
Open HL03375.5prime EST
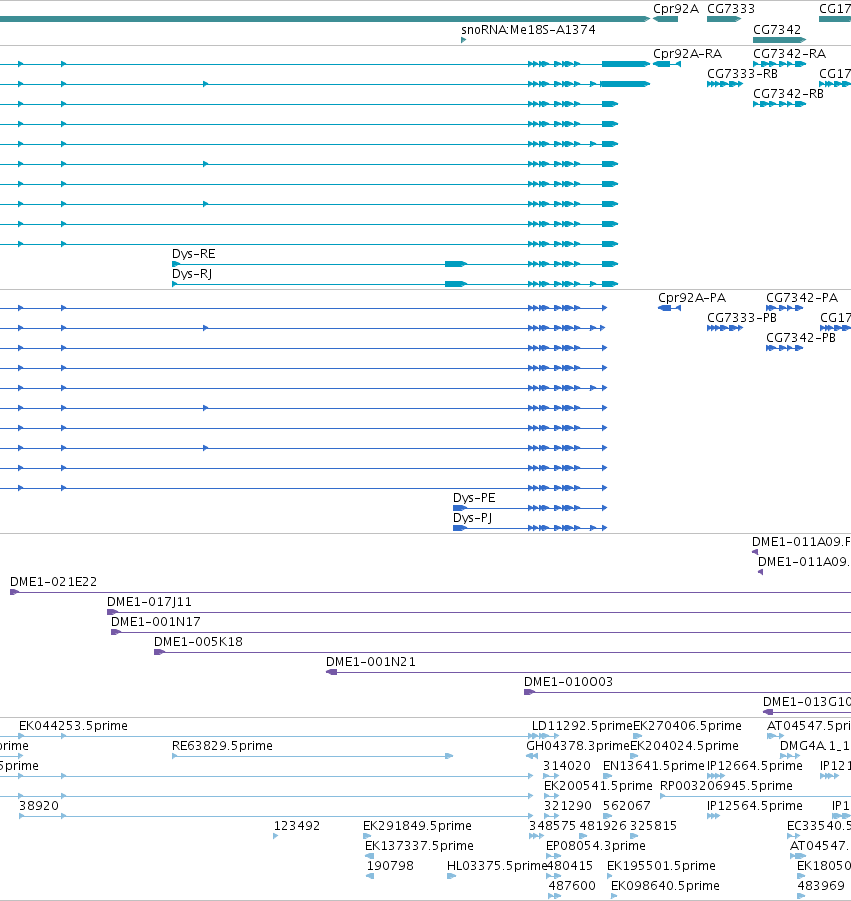point(496,866)
